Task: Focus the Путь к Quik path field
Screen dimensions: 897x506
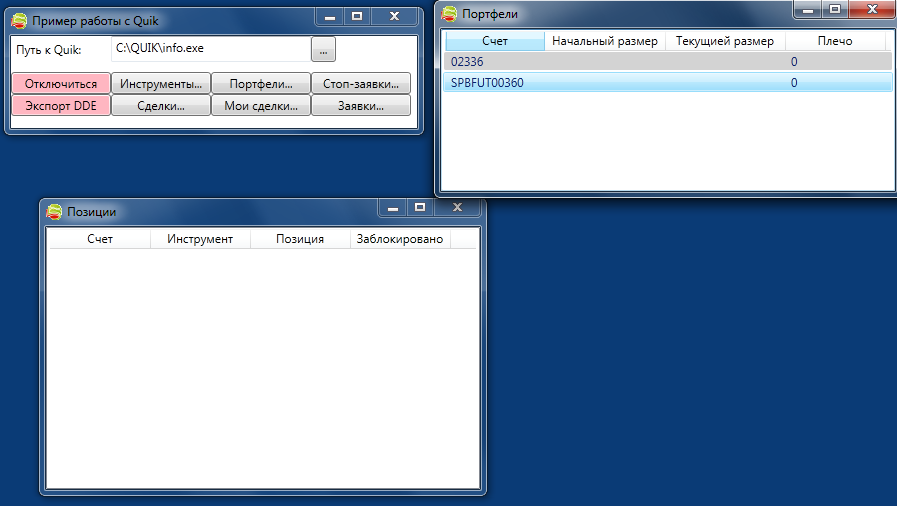Action: pyautogui.click(x=211, y=49)
